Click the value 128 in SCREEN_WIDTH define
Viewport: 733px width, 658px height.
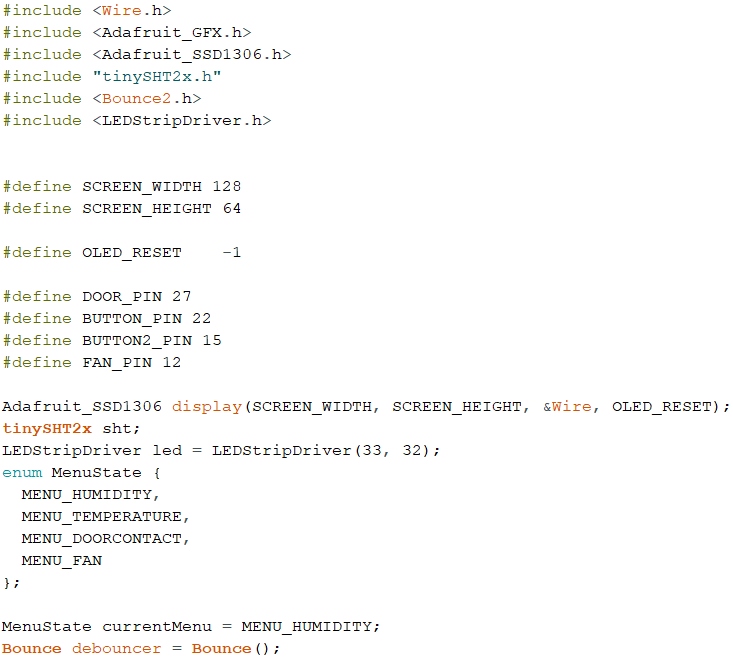(x=226, y=186)
